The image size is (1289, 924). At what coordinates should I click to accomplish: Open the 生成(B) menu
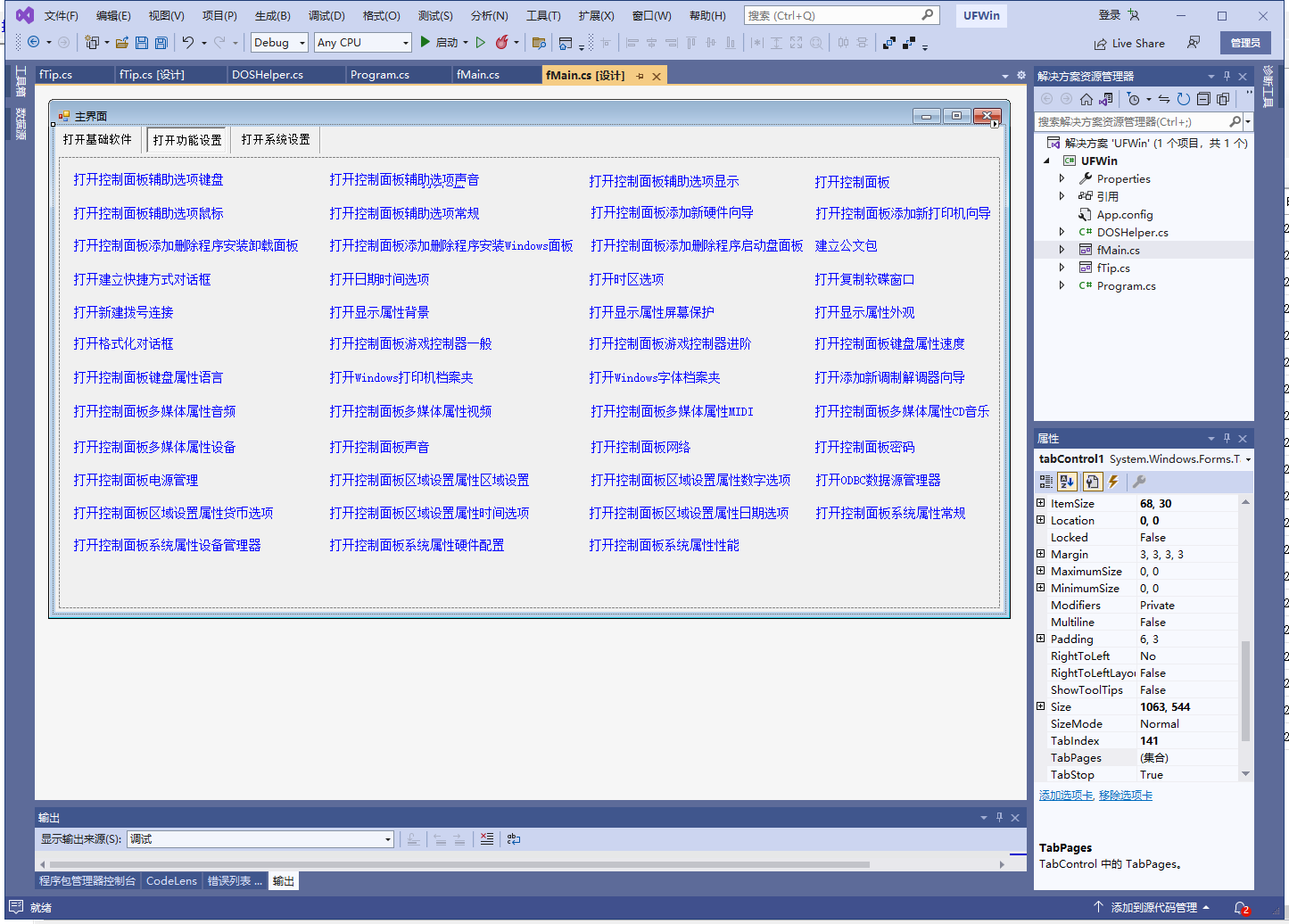(x=272, y=16)
